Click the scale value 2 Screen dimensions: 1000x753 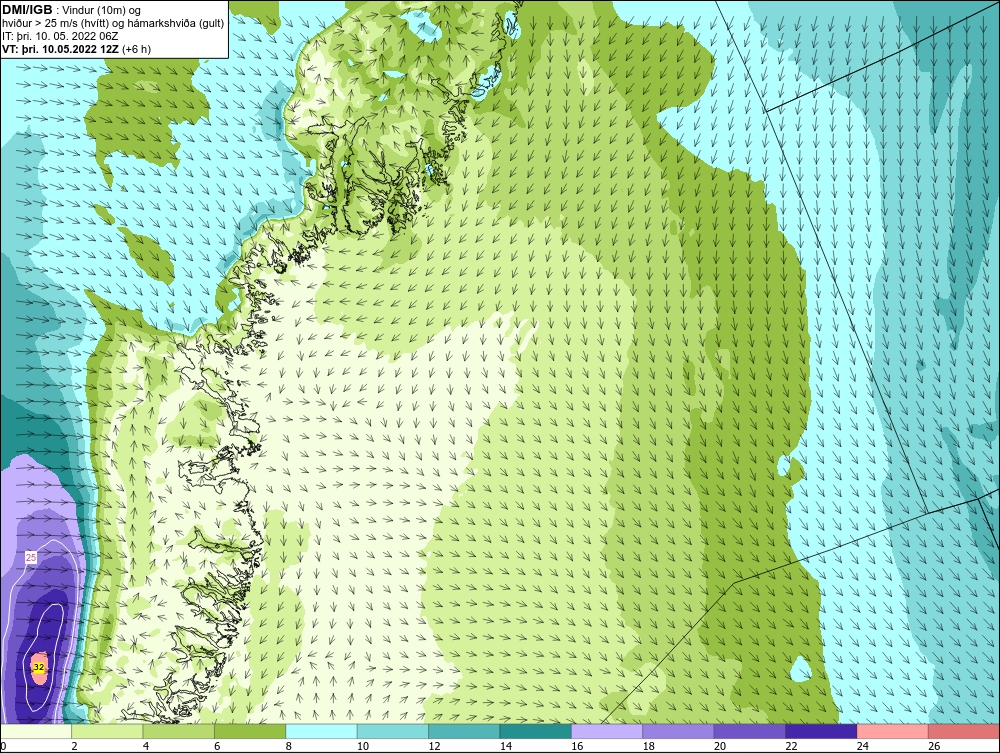click(75, 746)
